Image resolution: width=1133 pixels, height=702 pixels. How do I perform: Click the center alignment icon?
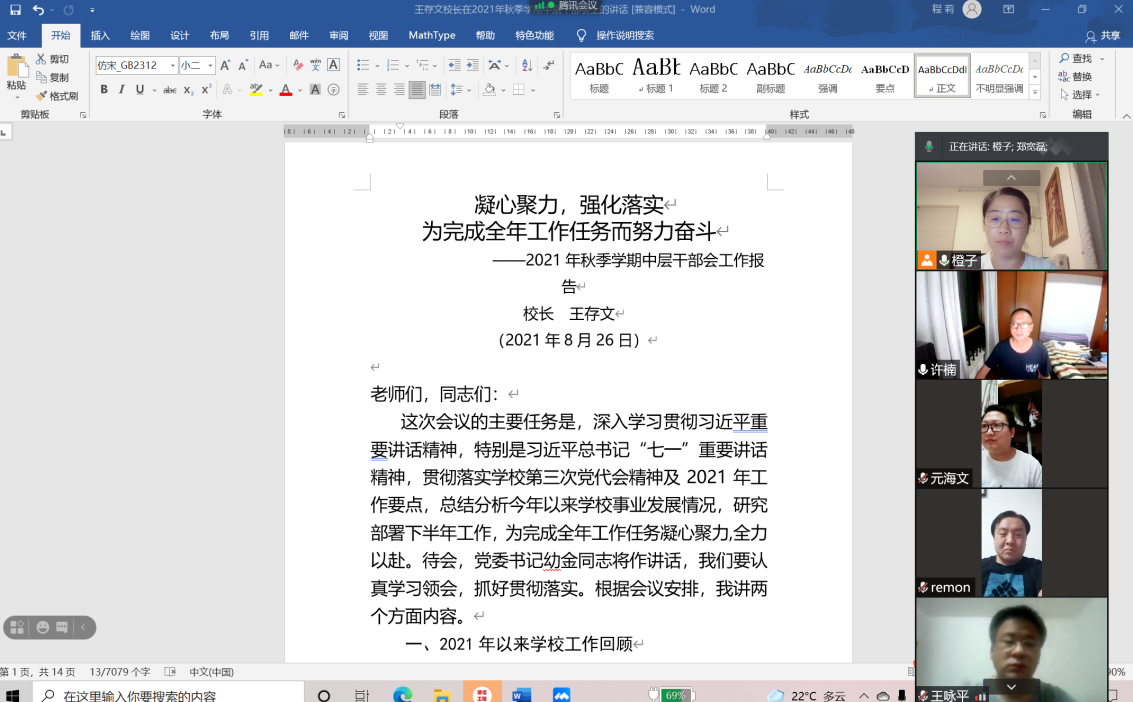pyautogui.click(x=380, y=89)
